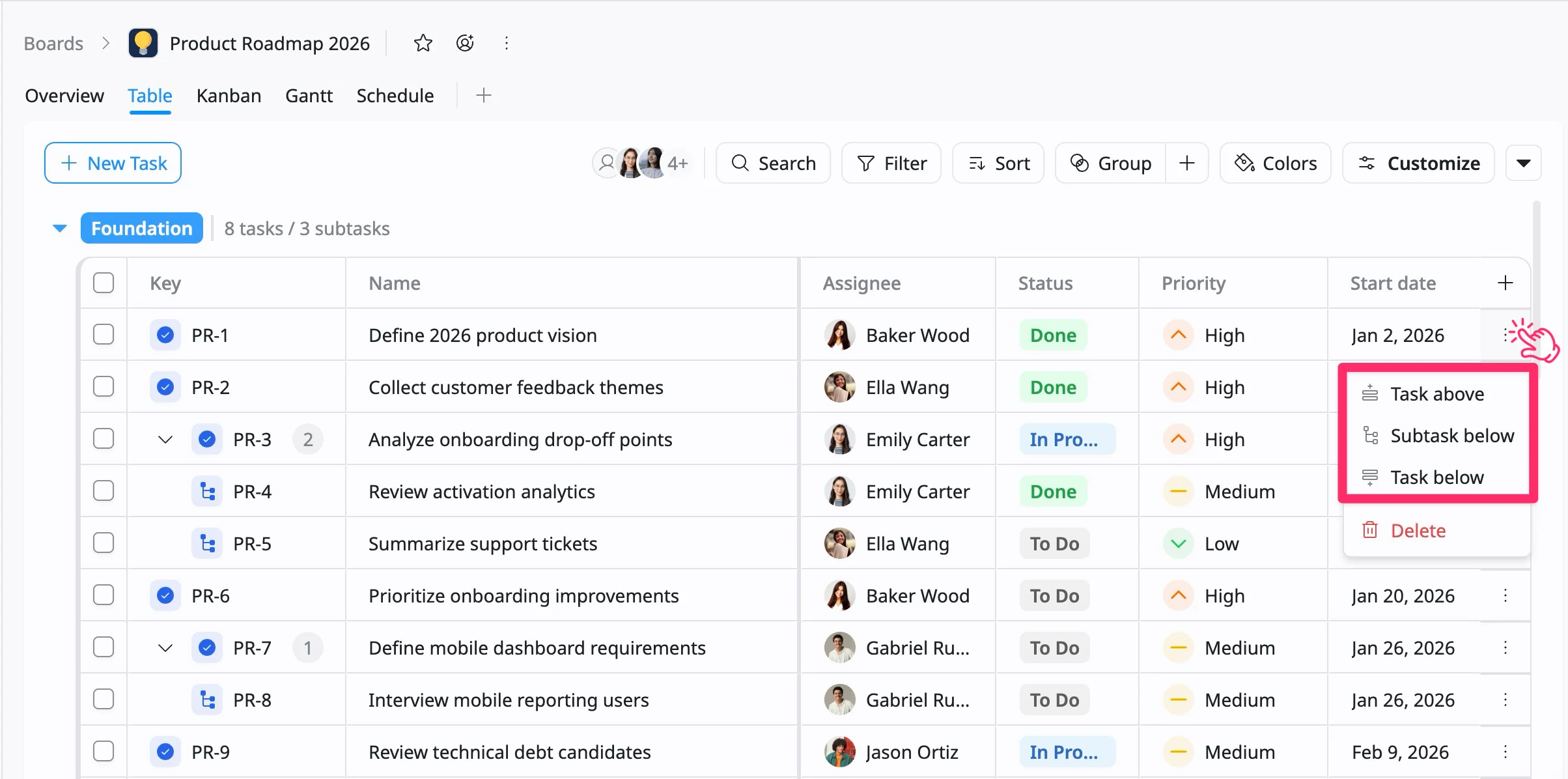Open row menu for PR-7
This screenshot has height=779, width=1568.
1505,647
